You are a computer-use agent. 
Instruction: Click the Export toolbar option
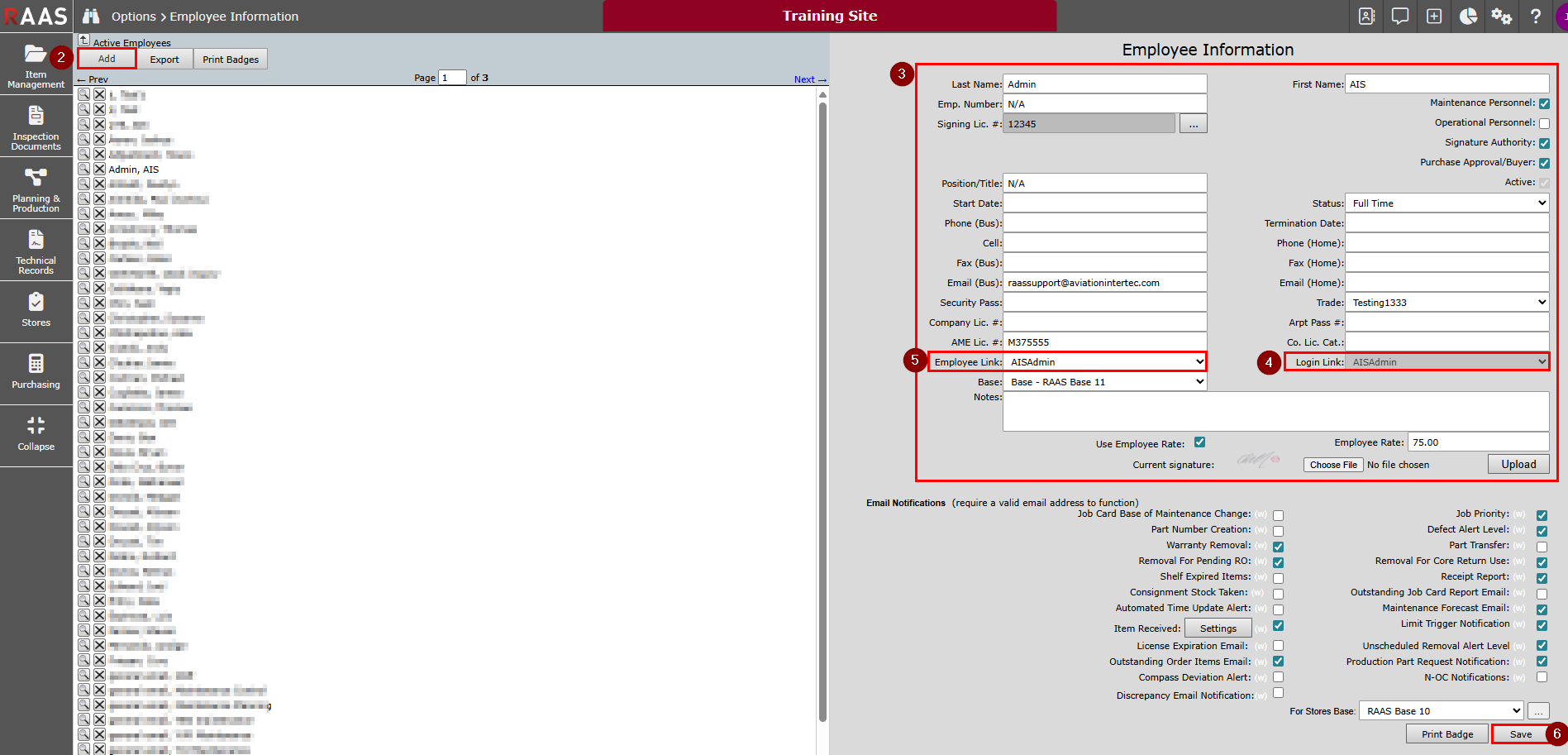164,60
